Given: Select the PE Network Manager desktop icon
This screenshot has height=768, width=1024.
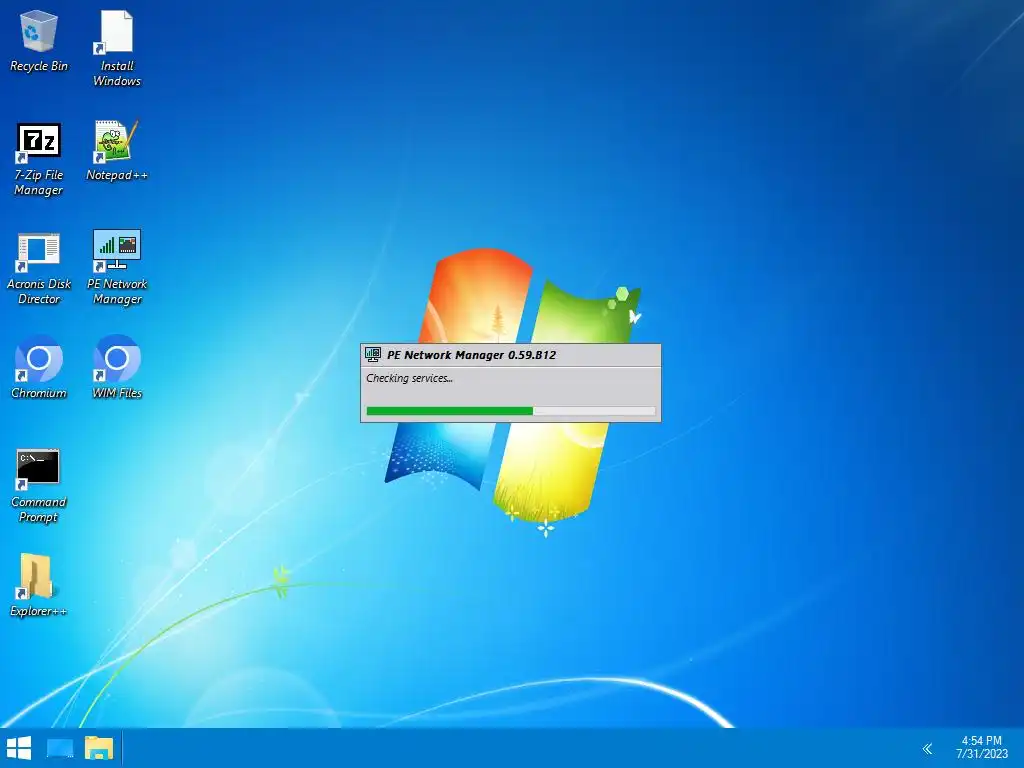Looking at the screenshot, I should click(x=117, y=268).
